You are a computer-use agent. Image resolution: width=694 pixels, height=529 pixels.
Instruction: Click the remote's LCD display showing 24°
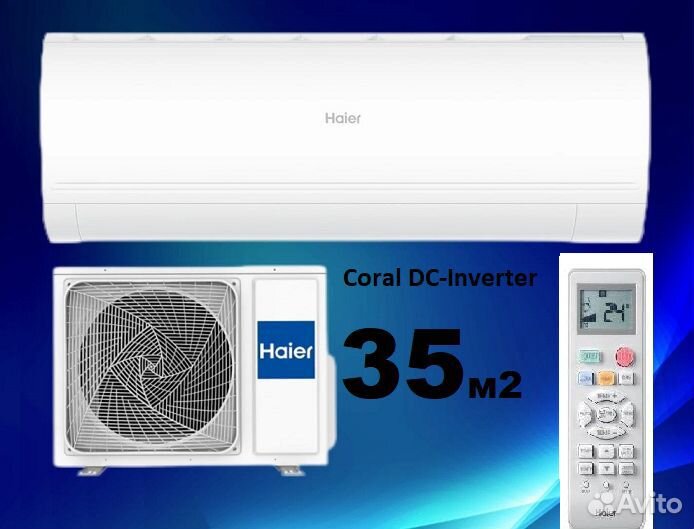tap(606, 309)
